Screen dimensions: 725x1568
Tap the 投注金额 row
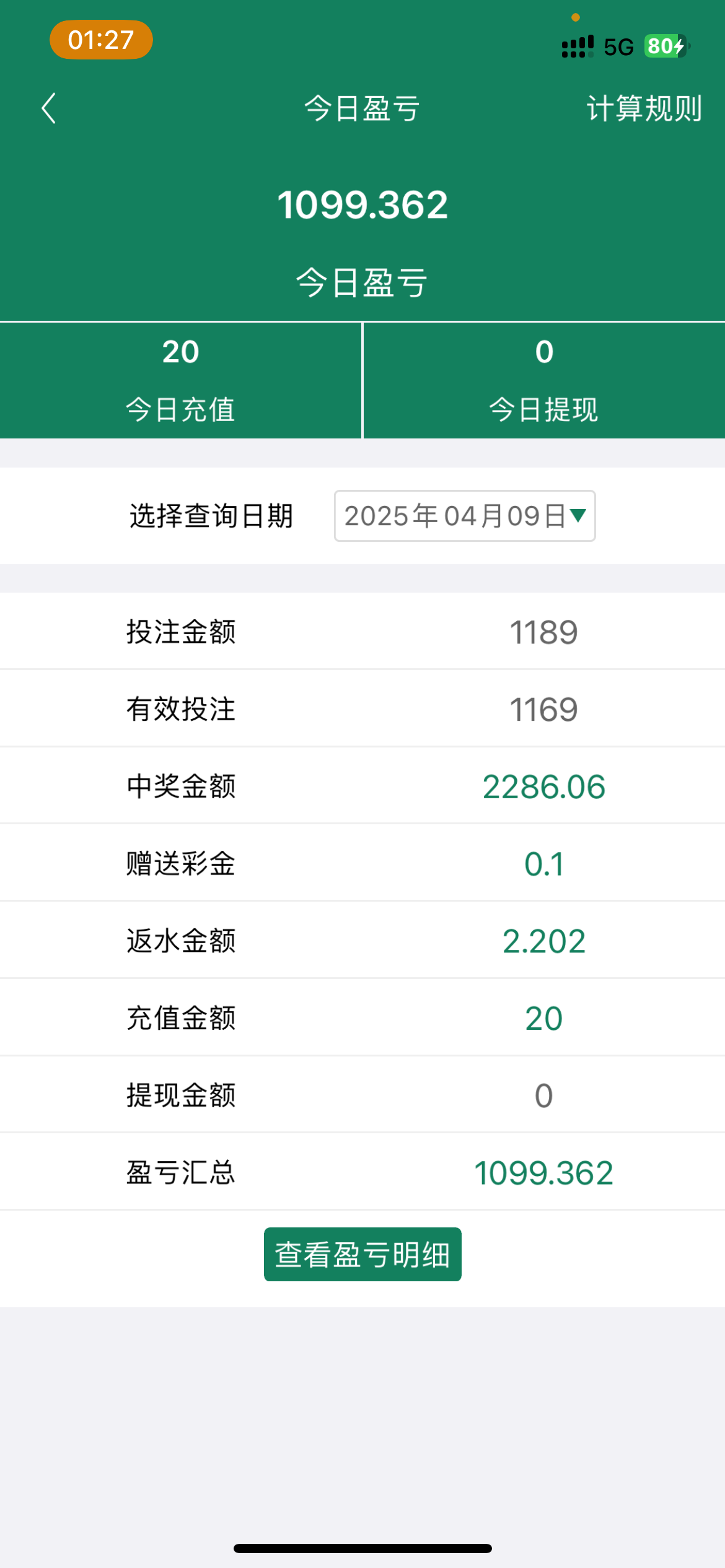pyautogui.click(x=362, y=632)
